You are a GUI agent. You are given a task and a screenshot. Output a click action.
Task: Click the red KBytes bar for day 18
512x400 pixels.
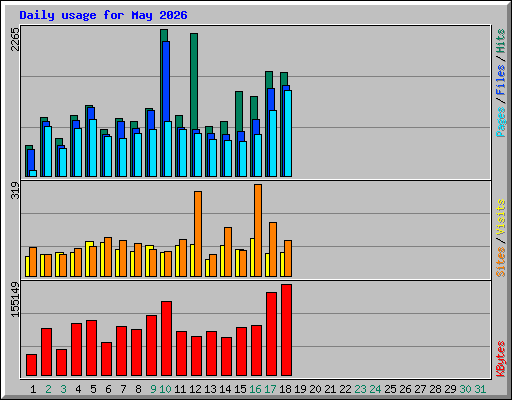click(287, 330)
